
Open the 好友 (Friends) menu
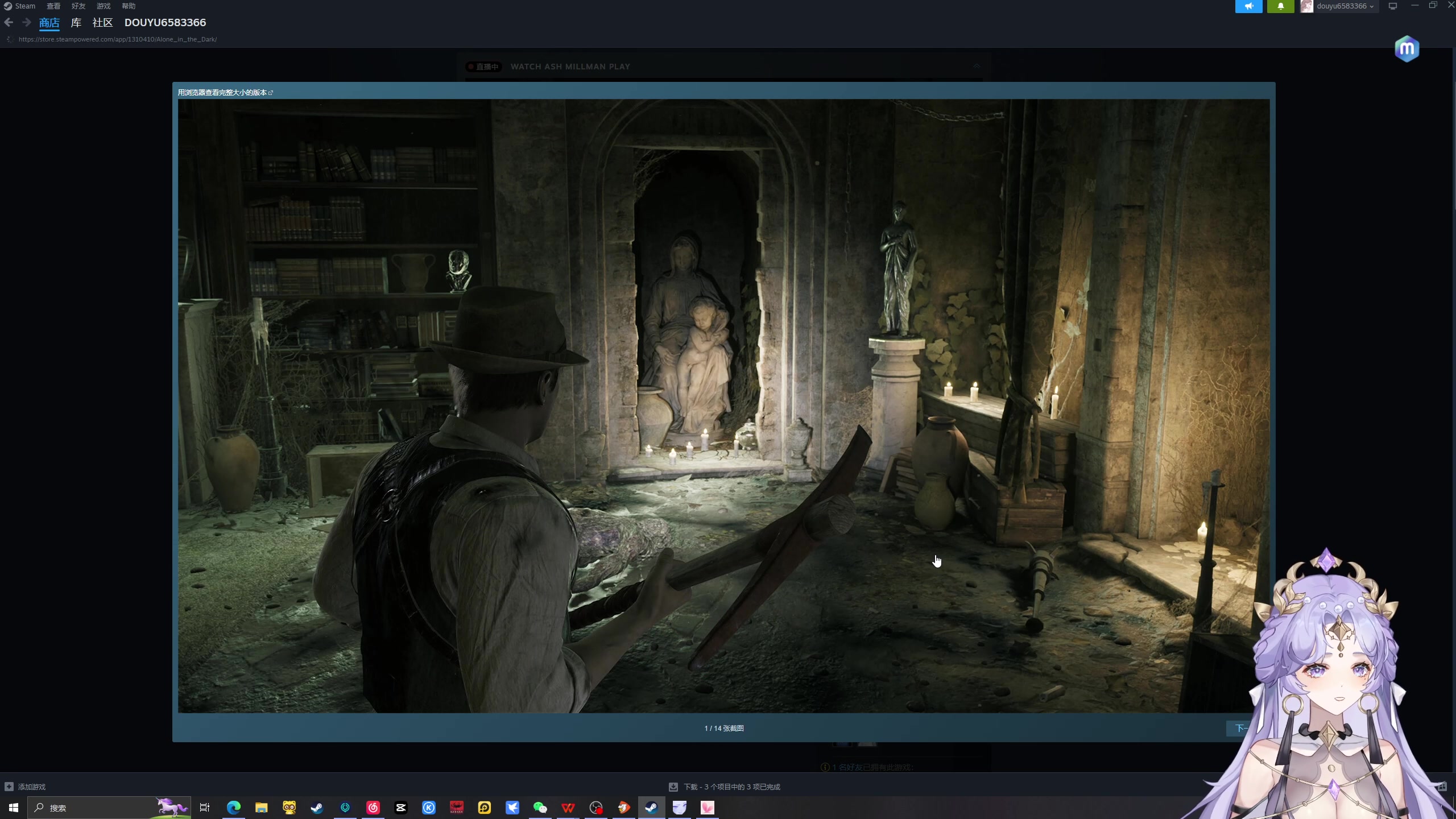click(x=78, y=6)
